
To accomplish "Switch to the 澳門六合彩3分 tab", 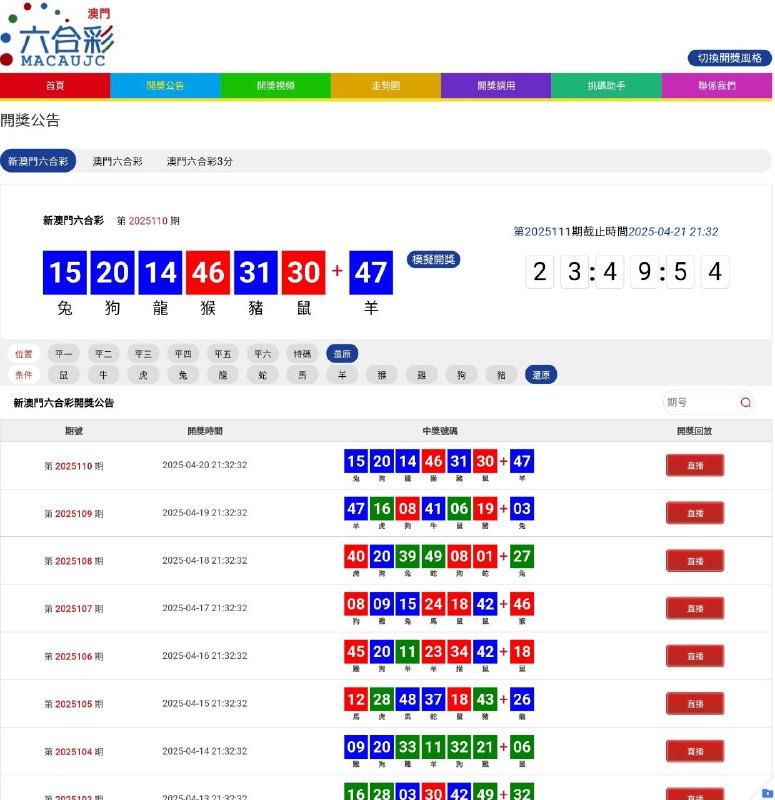I will [199, 161].
